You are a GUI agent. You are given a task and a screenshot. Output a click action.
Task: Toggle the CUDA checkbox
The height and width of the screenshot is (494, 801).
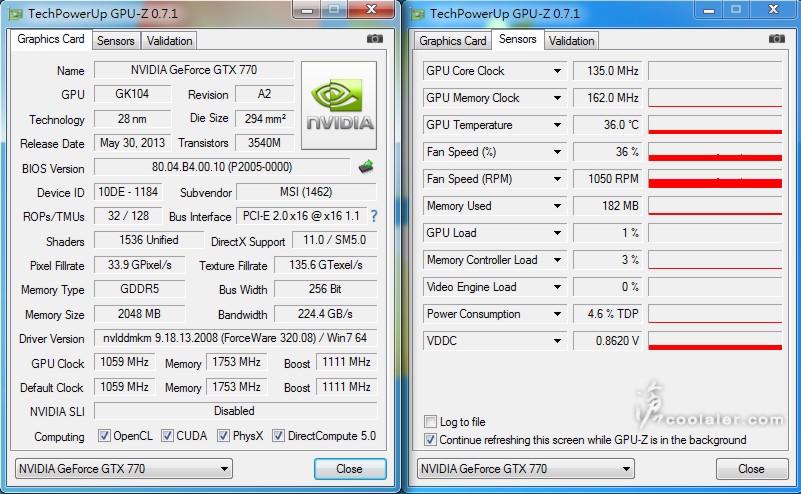click(167, 436)
